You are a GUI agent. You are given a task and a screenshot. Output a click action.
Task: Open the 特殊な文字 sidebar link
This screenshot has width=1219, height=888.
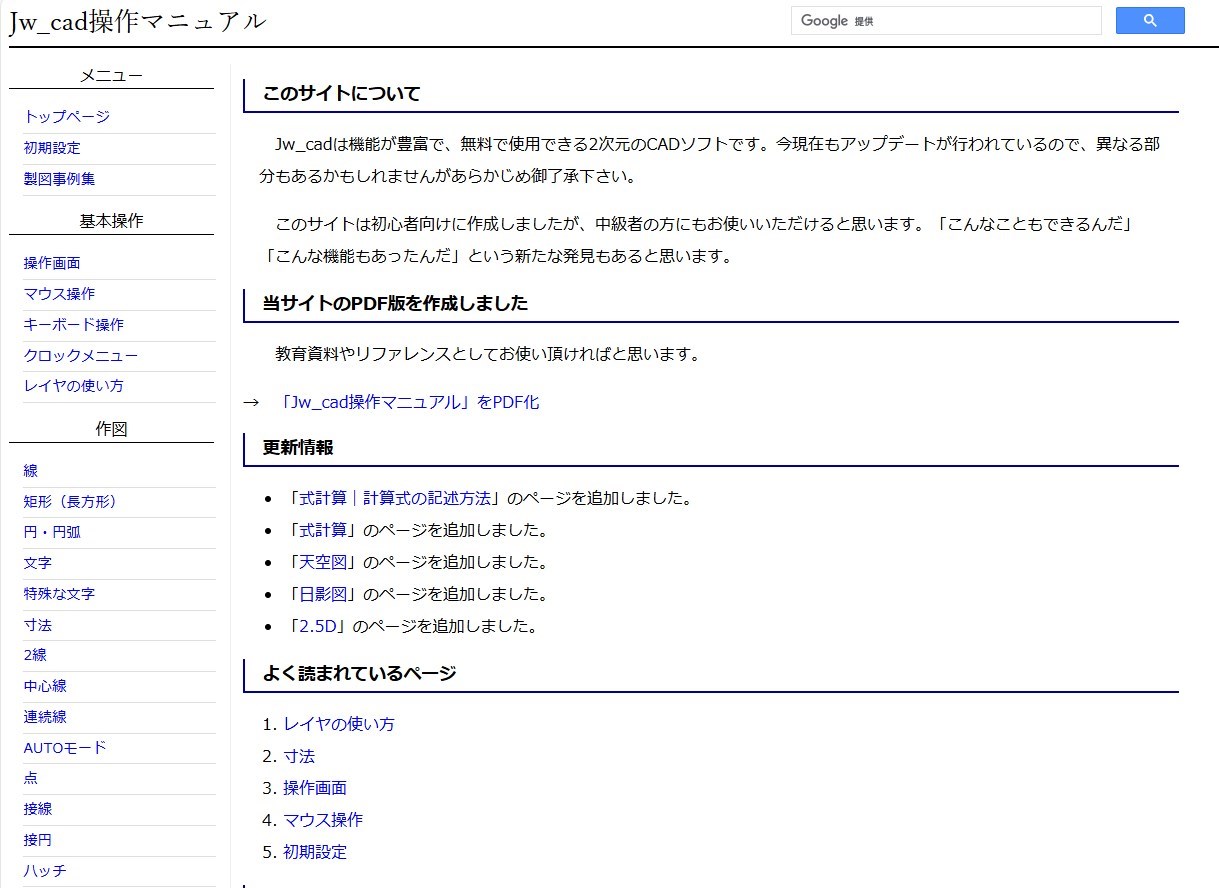pos(60,594)
